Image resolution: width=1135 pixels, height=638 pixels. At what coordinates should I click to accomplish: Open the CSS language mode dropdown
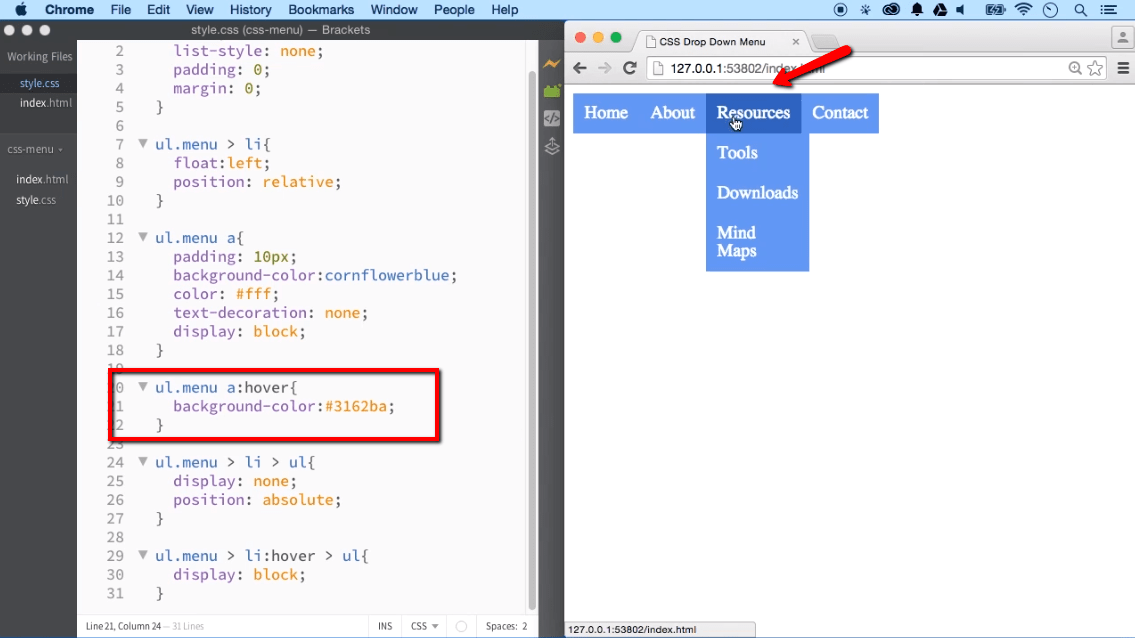tap(423, 625)
